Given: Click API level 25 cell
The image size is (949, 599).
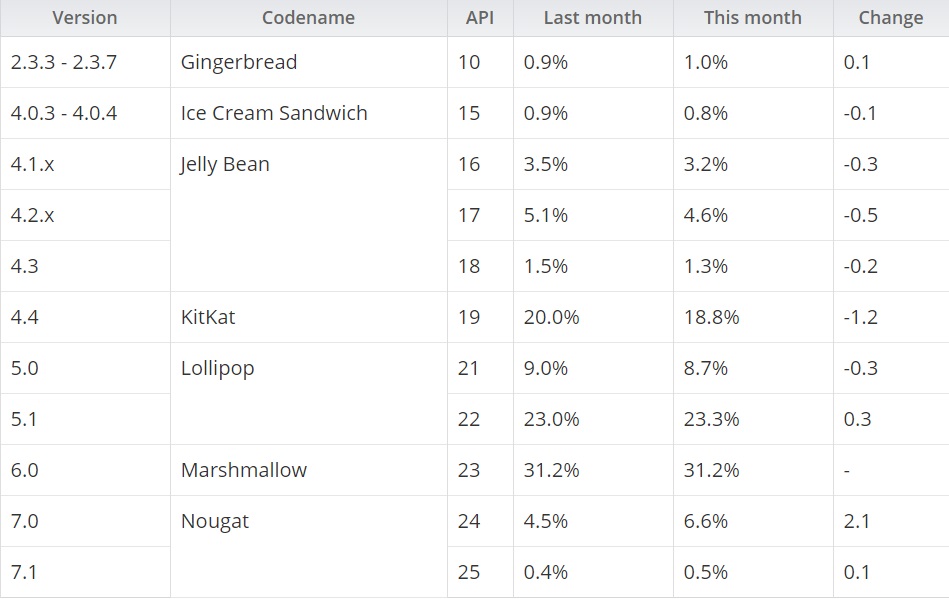Looking at the screenshot, I should 480,572.
